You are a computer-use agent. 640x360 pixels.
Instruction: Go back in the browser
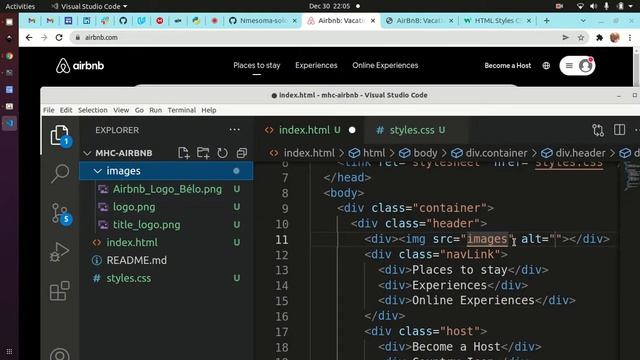pos(29,38)
